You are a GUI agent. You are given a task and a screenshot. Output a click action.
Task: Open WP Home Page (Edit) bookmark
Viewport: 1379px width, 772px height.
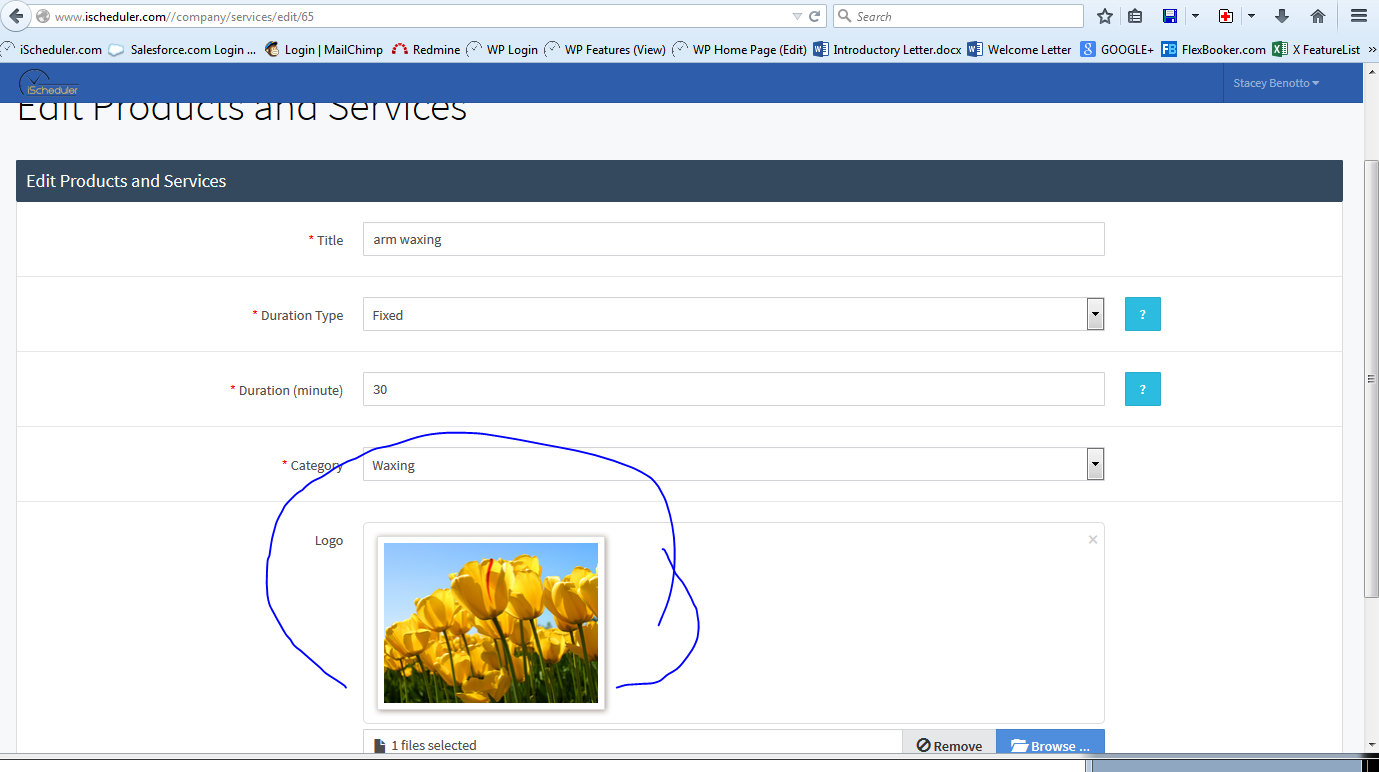pos(740,49)
